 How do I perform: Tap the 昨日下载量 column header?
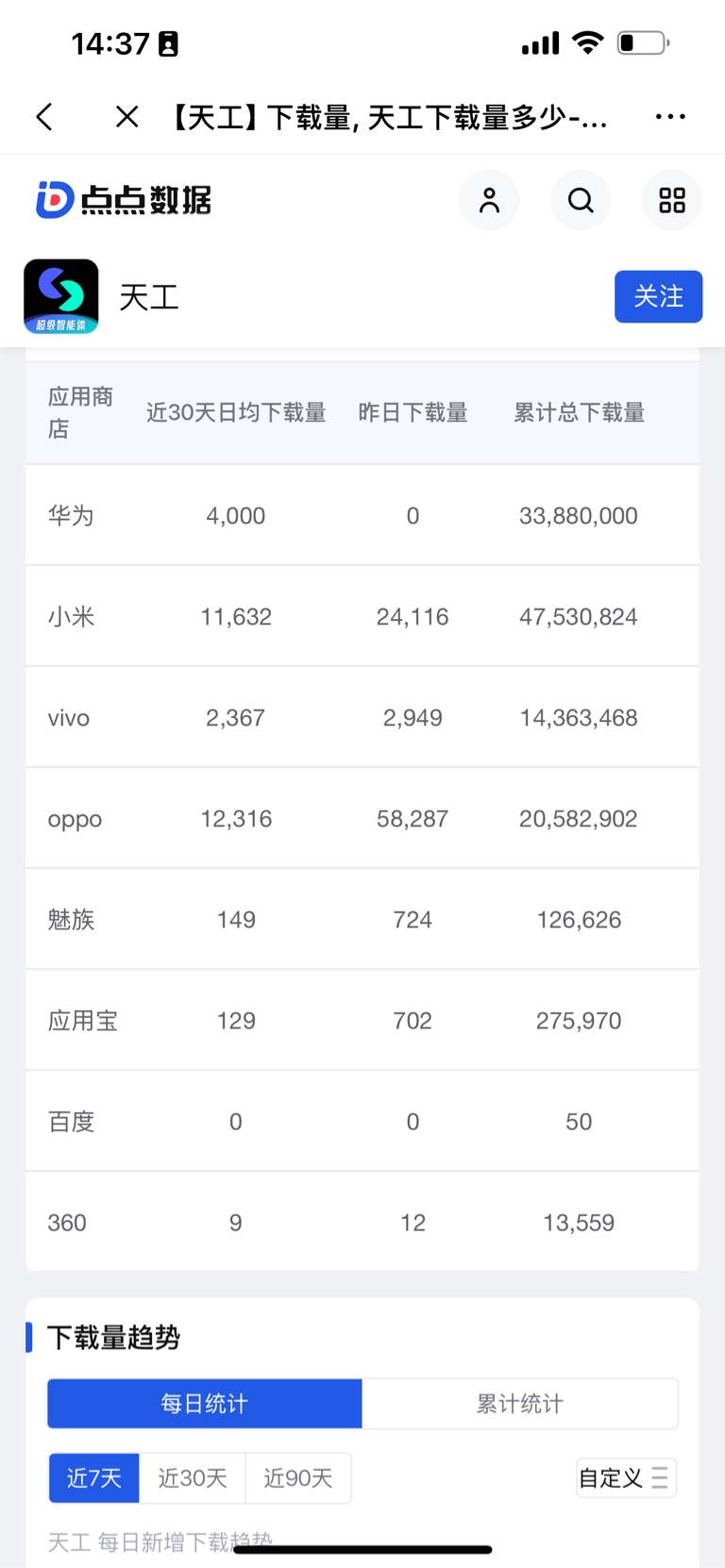pos(413,413)
